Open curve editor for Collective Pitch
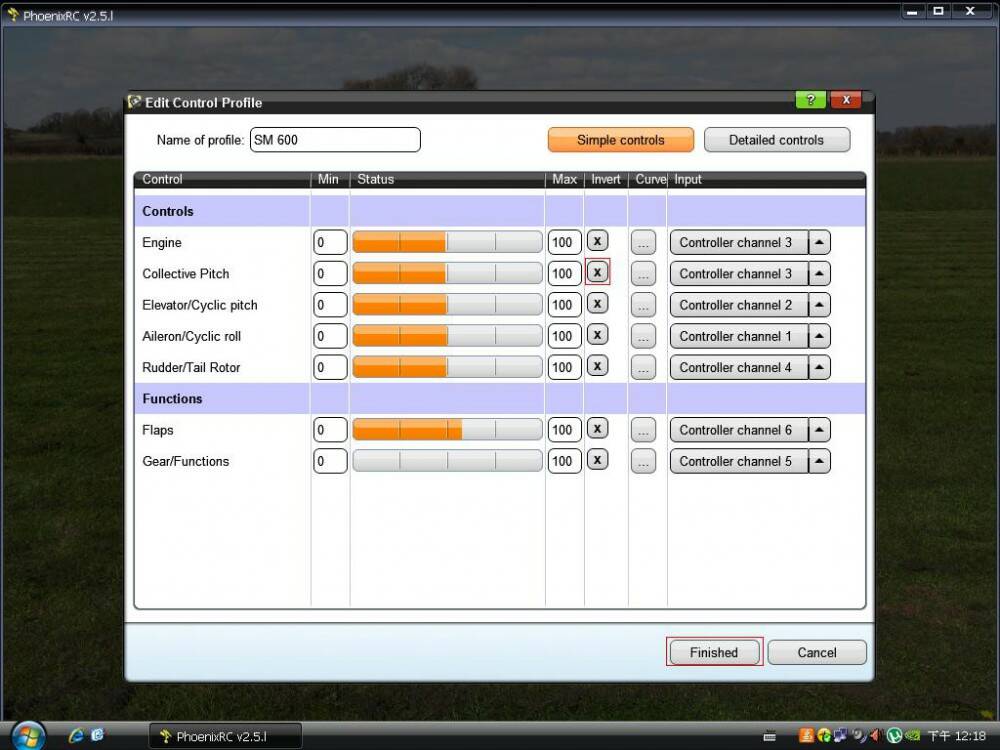 643,274
